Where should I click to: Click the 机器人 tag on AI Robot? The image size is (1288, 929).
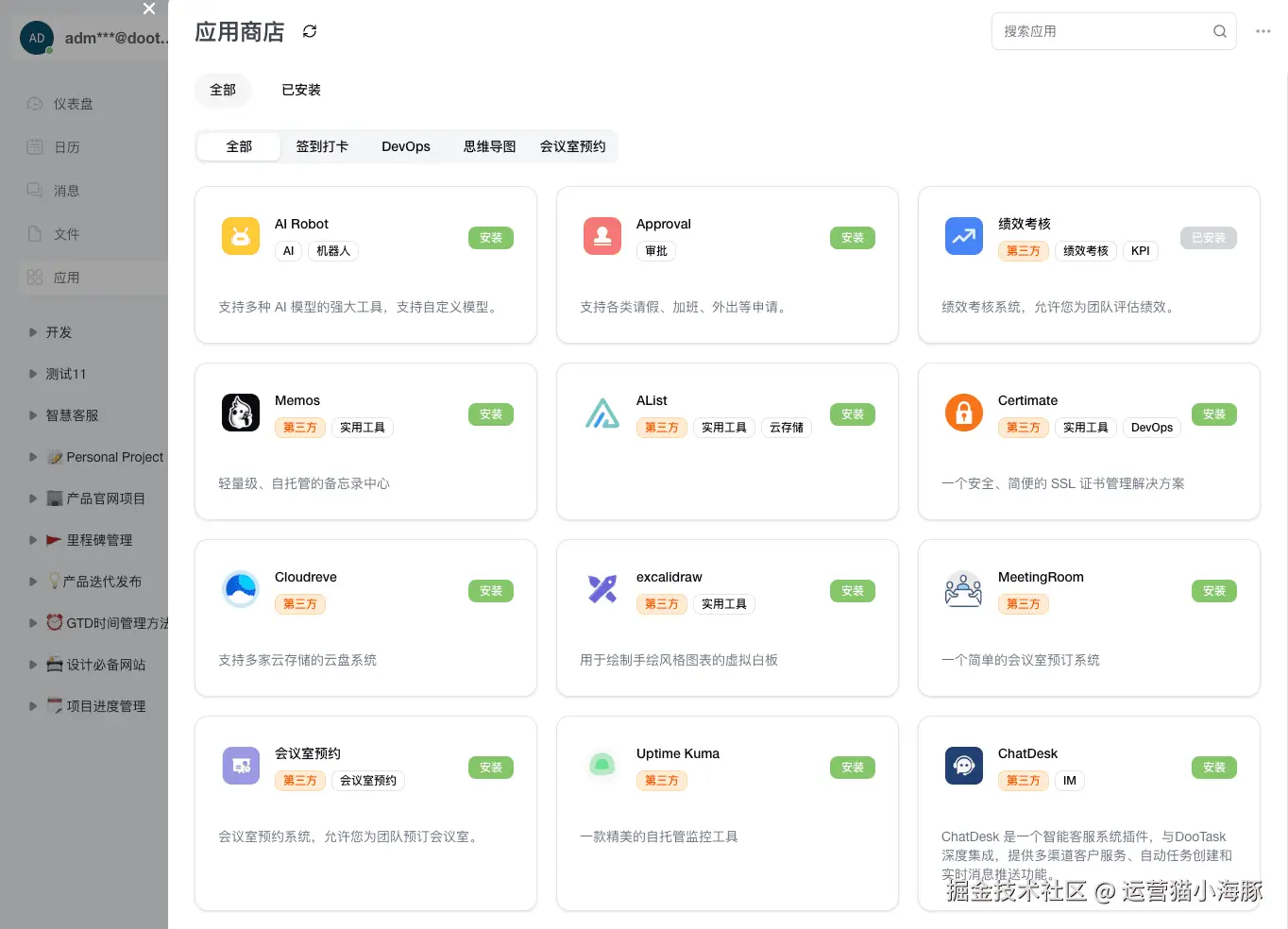(x=333, y=251)
